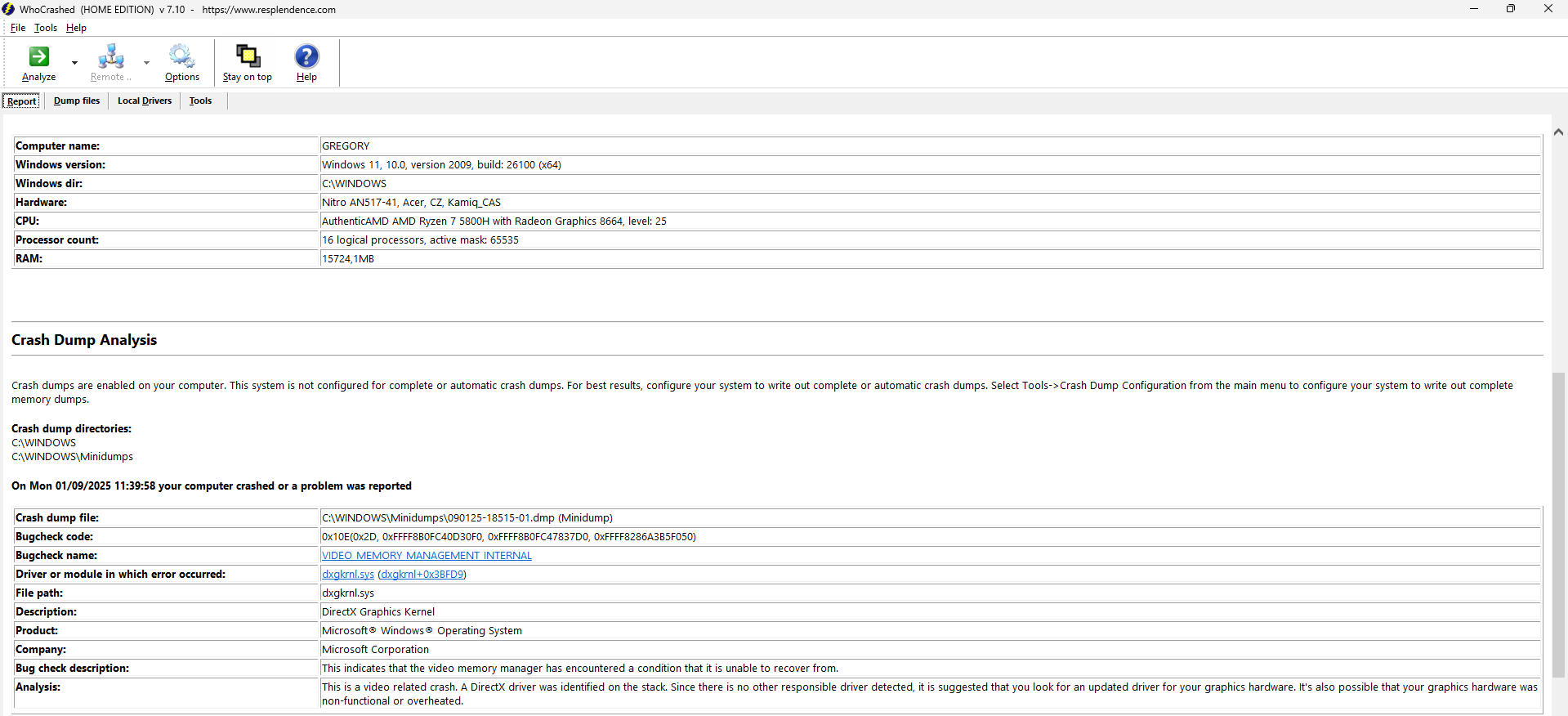Image resolution: width=1568 pixels, height=716 pixels.
Task: Open the Analyze dropdown arrow
Action: (74, 63)
